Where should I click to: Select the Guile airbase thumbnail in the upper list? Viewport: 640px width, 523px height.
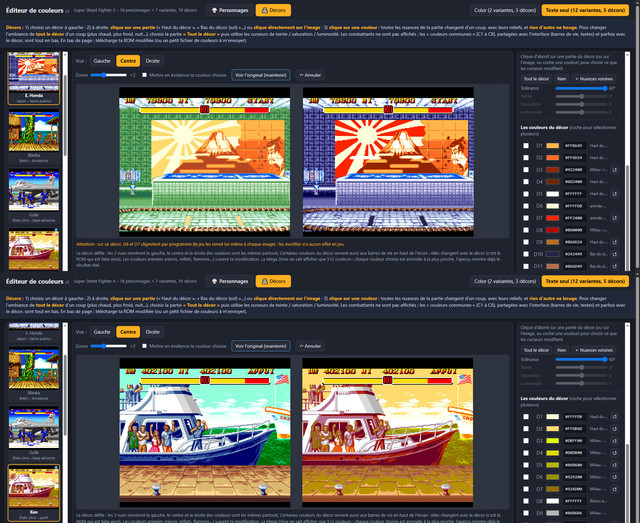point(34,194)
